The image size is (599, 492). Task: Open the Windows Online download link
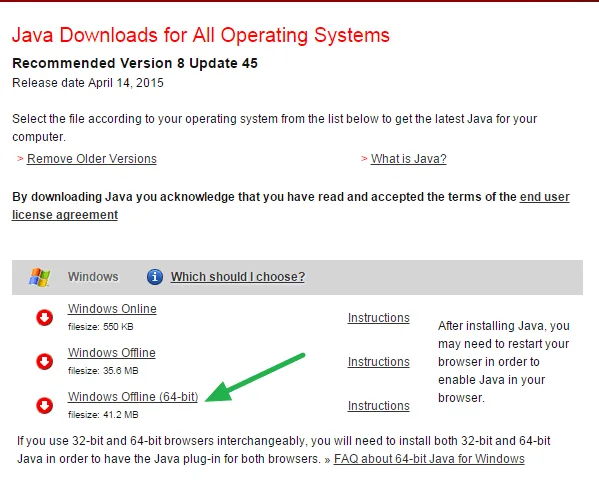[x=112, y=309]
